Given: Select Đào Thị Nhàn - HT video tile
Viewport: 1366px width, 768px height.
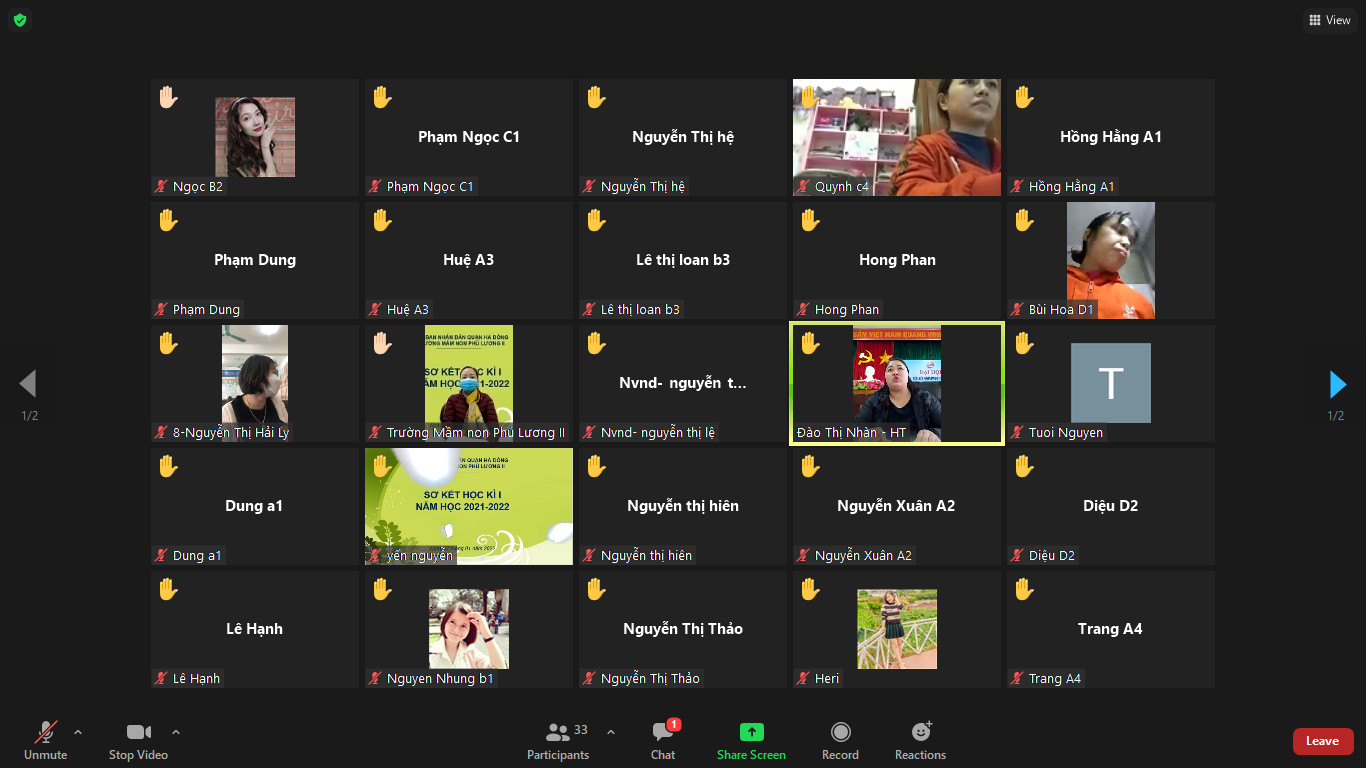Looking at the screenshot, I should [897, 383].
